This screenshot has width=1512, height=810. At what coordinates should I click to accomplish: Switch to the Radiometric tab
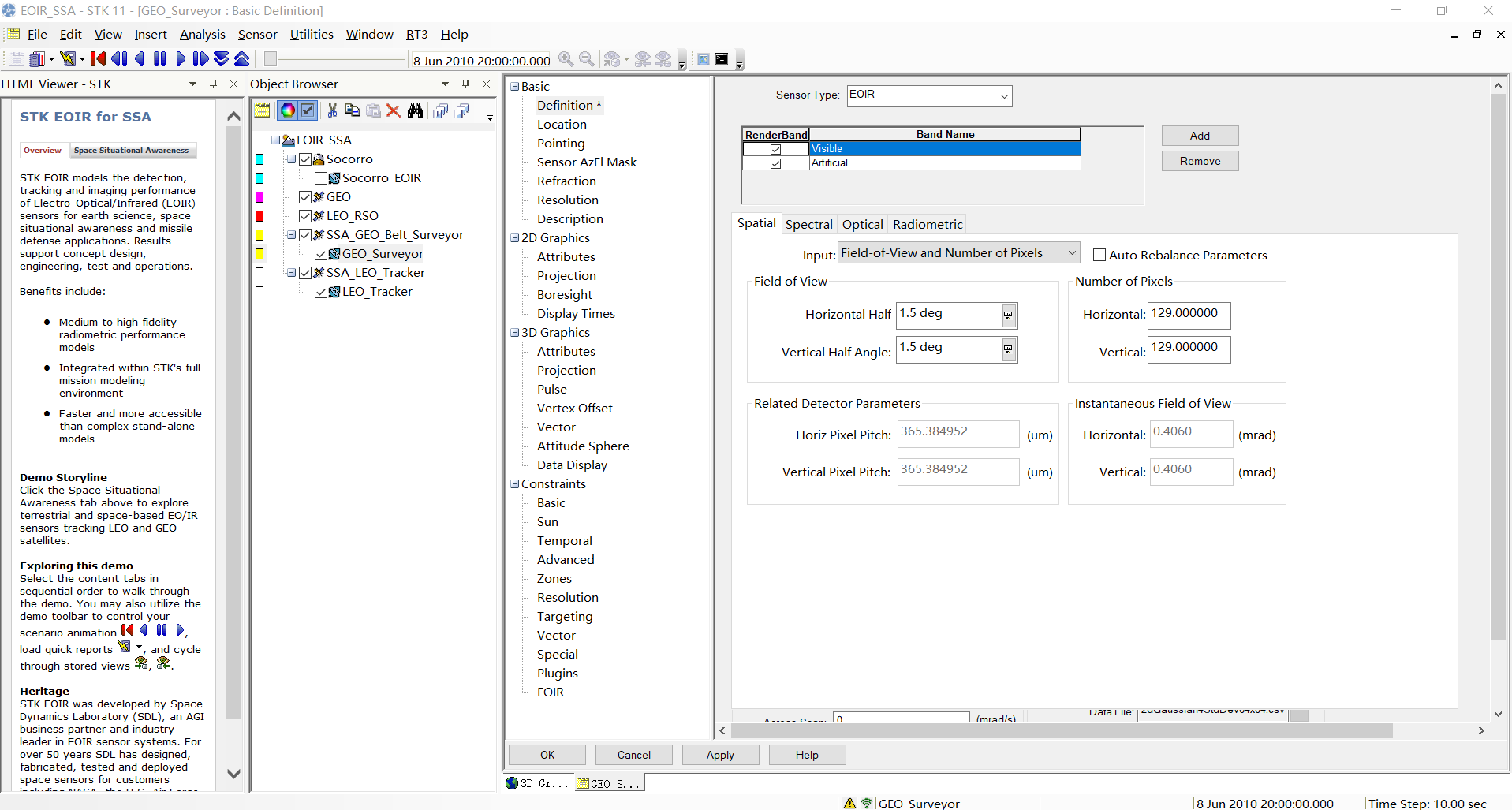(927, 224)
